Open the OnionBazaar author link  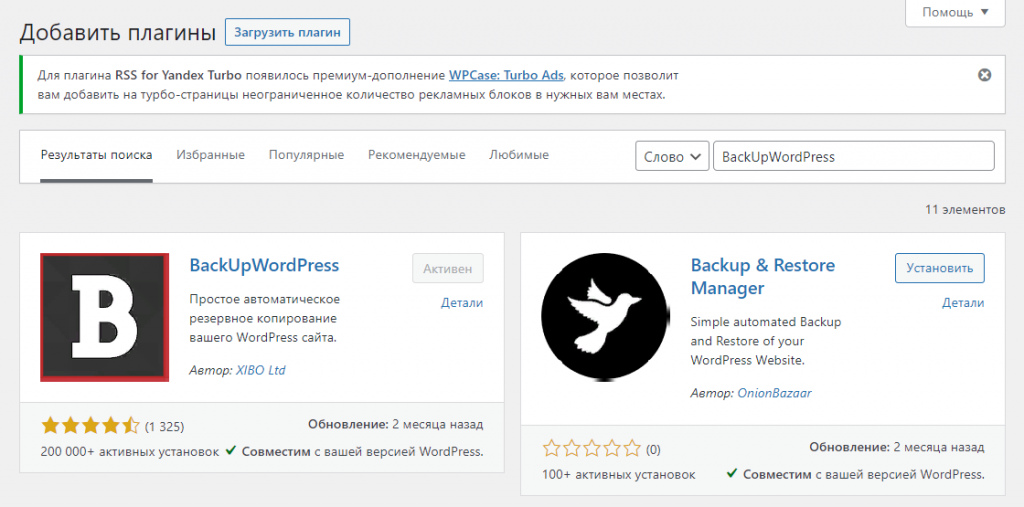coord(775,393)
